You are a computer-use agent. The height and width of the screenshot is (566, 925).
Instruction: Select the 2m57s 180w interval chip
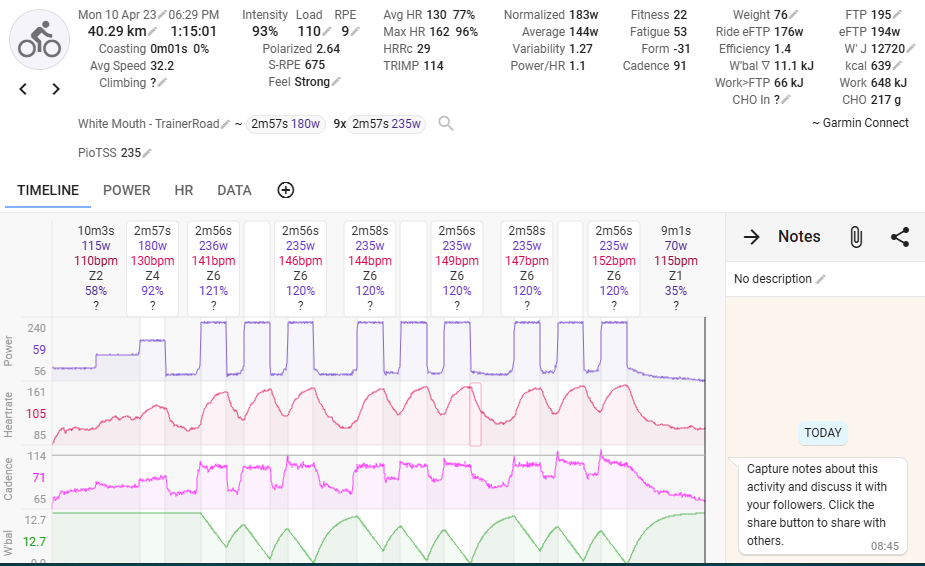(286, 124)
